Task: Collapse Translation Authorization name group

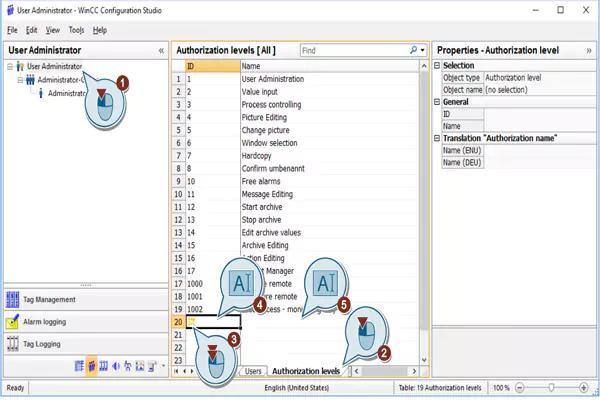Action: [437, 138]
